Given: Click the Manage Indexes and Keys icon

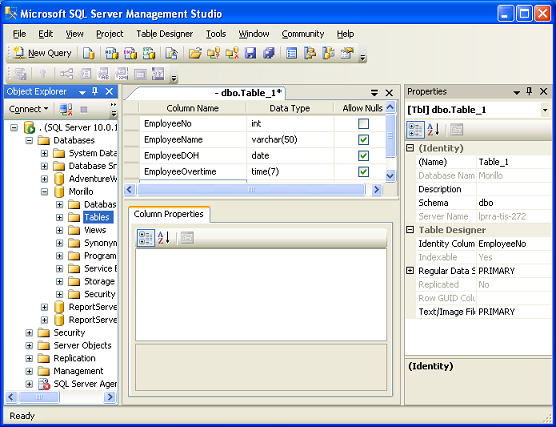Looking at the screenshot, I should [85, 74].
